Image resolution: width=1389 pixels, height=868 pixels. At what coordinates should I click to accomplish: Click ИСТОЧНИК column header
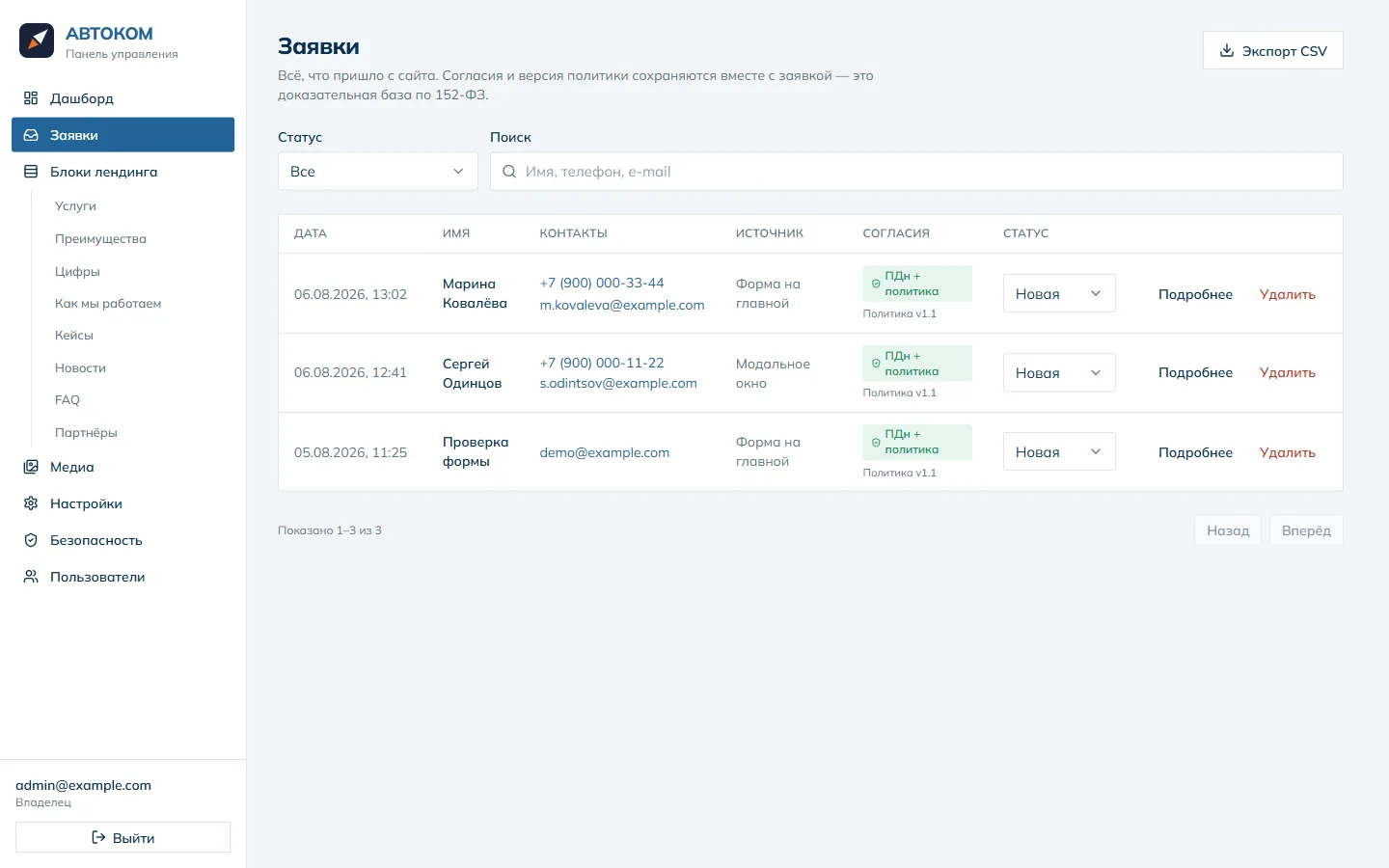[x=769, y=233]
